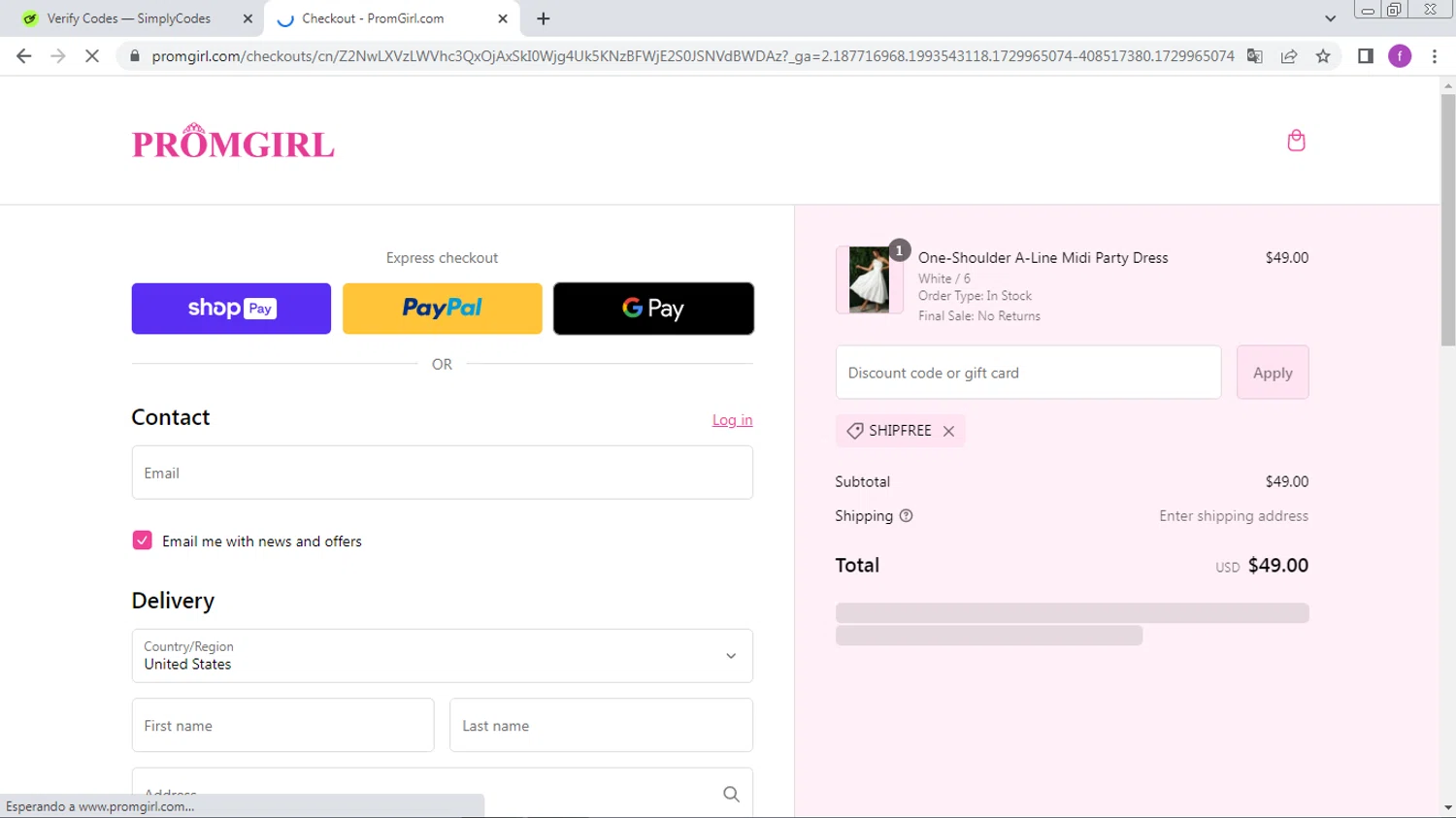Pay with Shop Pay button
This screenshot has width=1456, height=818.
click(x=231, y=309)
